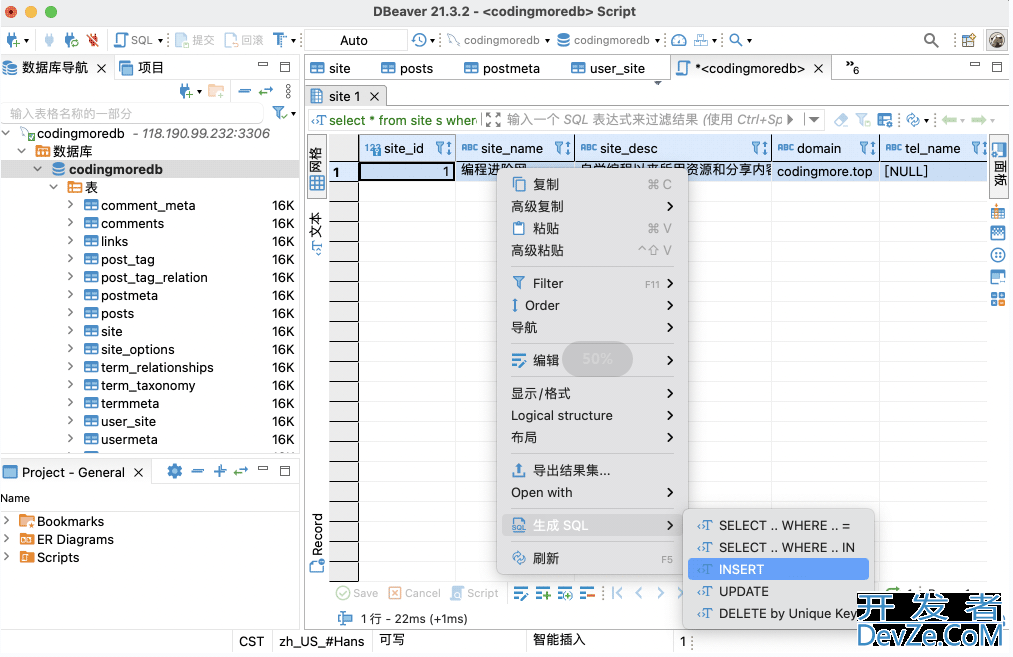1013x657 pixels.
Task: Go to next row arrow
Action: [x=660, y=593]
